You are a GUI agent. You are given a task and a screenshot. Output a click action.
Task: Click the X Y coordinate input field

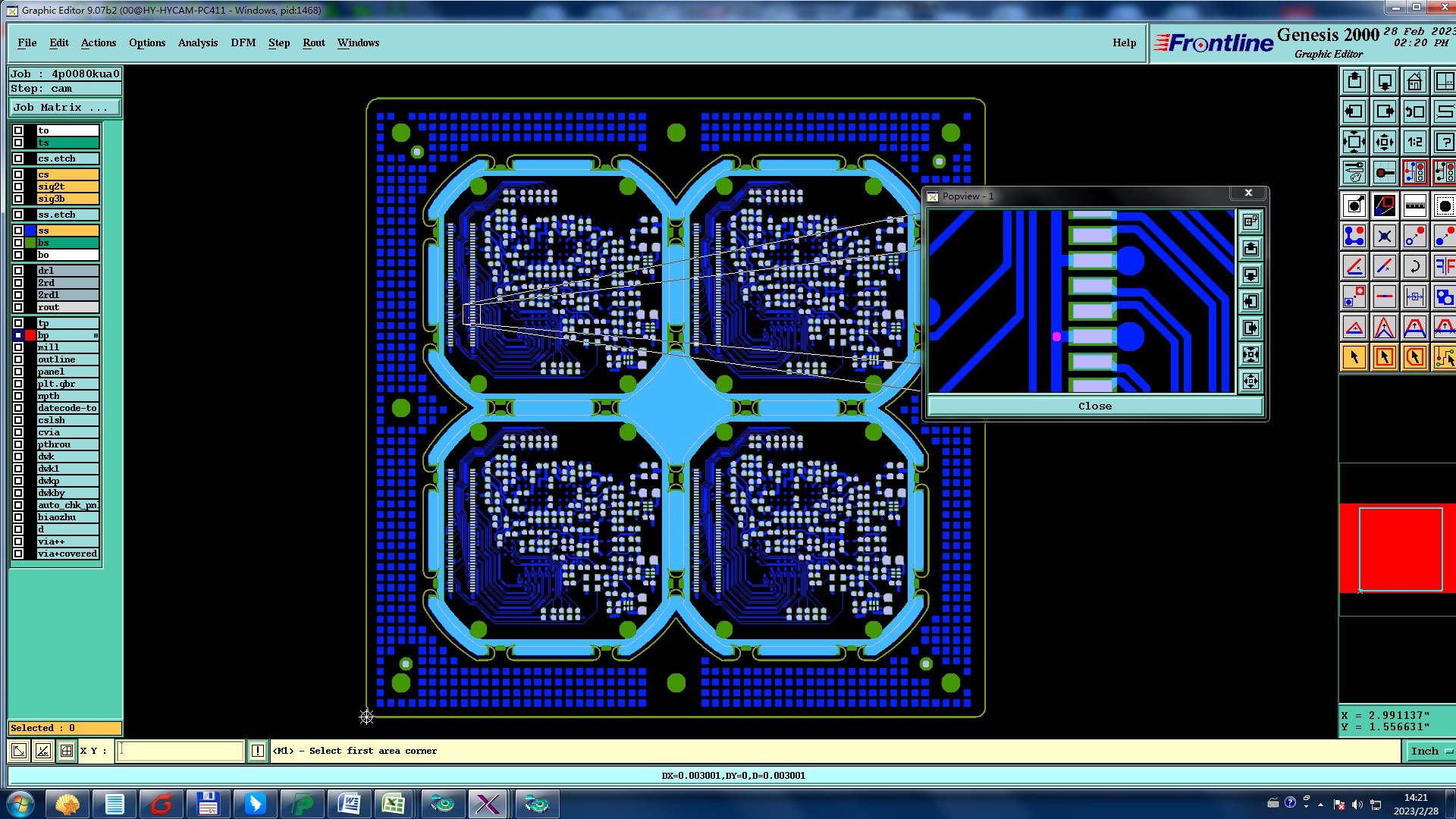[x=180, y=751]
